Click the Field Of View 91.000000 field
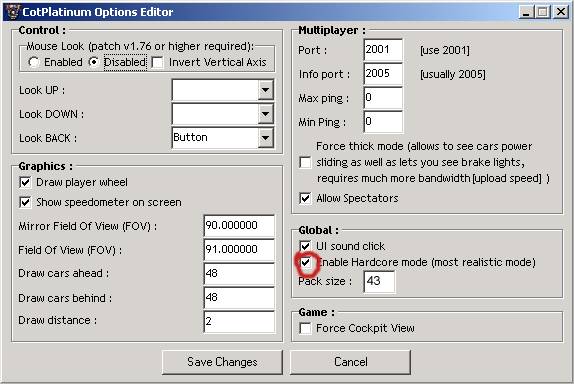The image size is (574, 384). point(239,250)
